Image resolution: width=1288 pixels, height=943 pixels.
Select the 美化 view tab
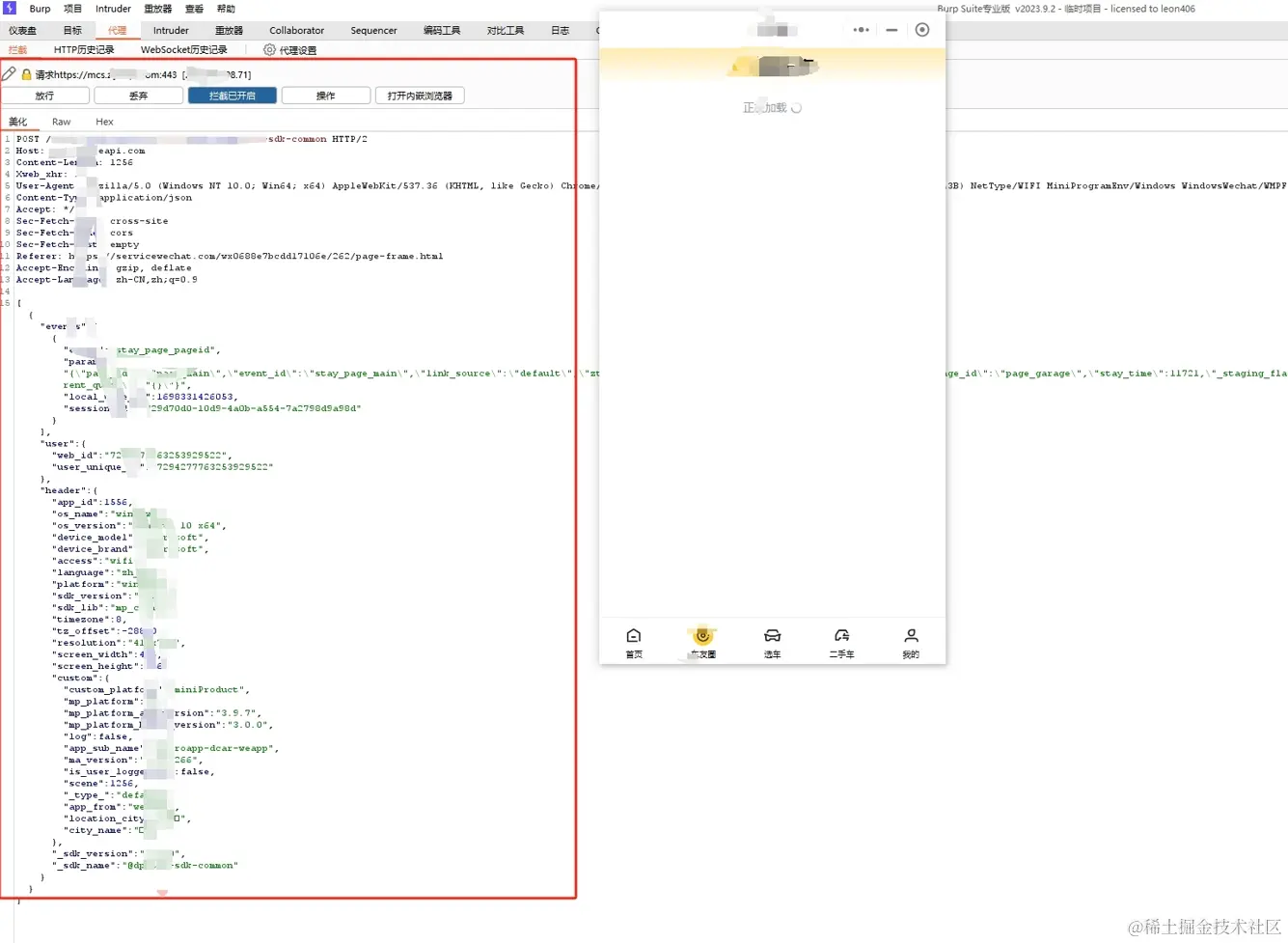tap(17, 122)
